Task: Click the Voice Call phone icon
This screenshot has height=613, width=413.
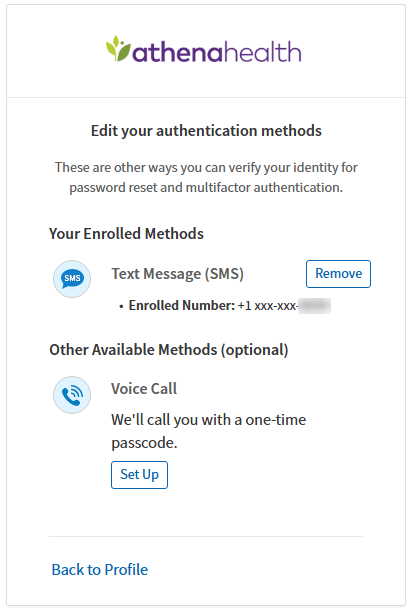Action: pyautogui.click(x=72, y=395)
